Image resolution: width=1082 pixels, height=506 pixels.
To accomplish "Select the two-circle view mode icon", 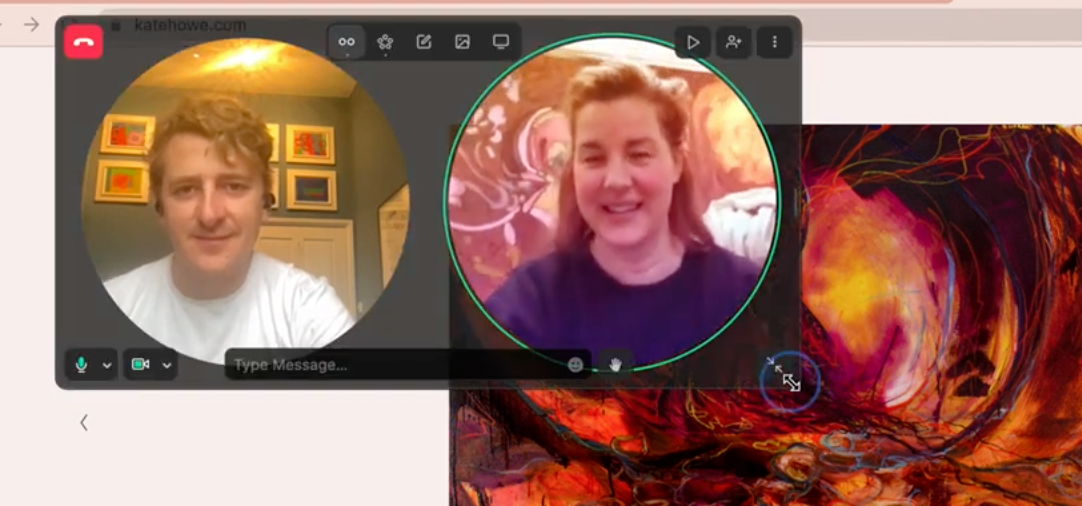I will point(347,42).
